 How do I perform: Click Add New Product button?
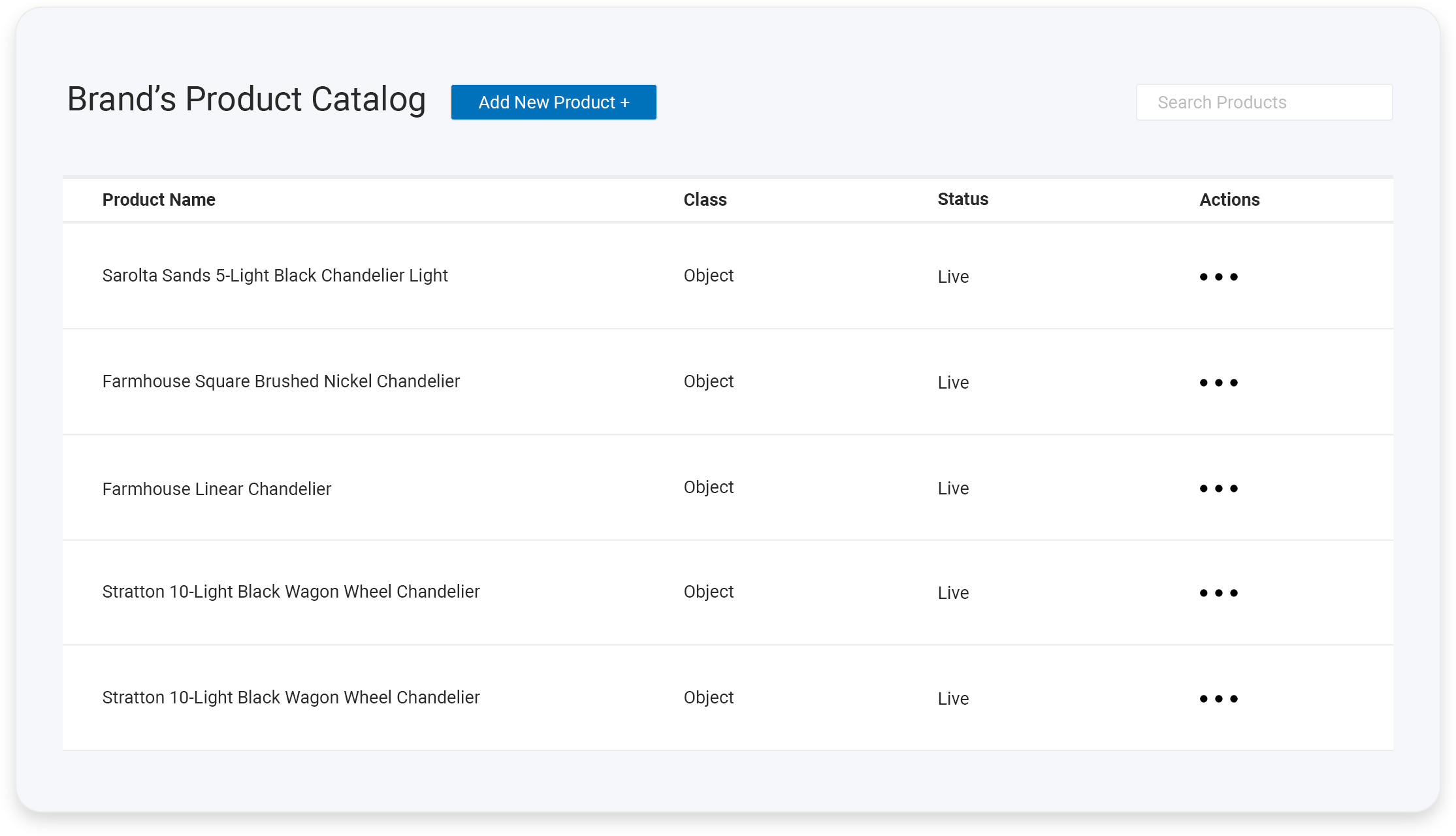553,103
